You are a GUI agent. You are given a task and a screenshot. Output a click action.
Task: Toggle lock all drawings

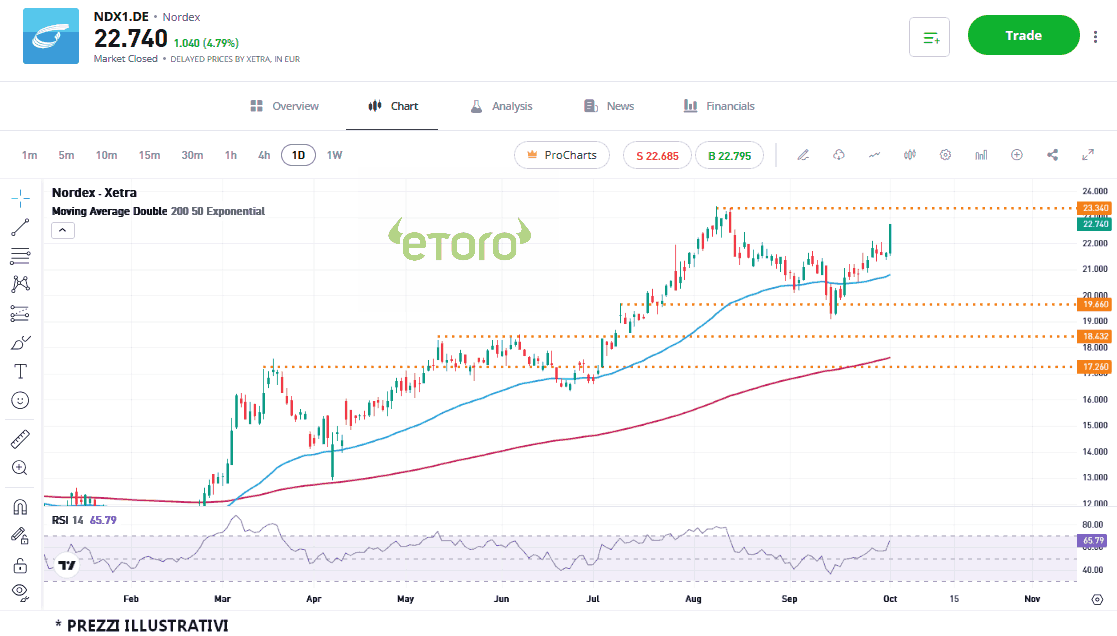[20, 565]
